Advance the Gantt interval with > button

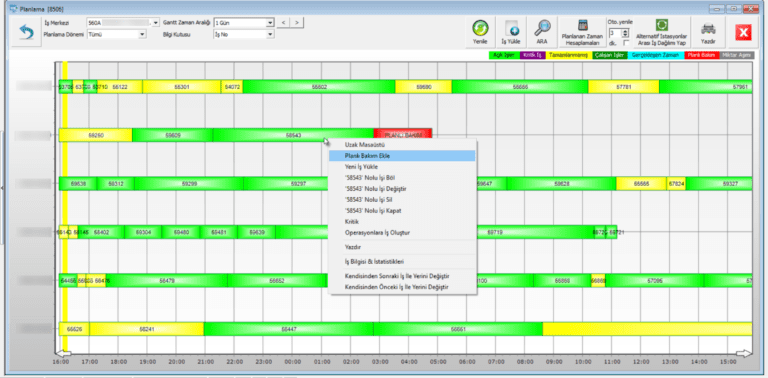coord(297,23)
